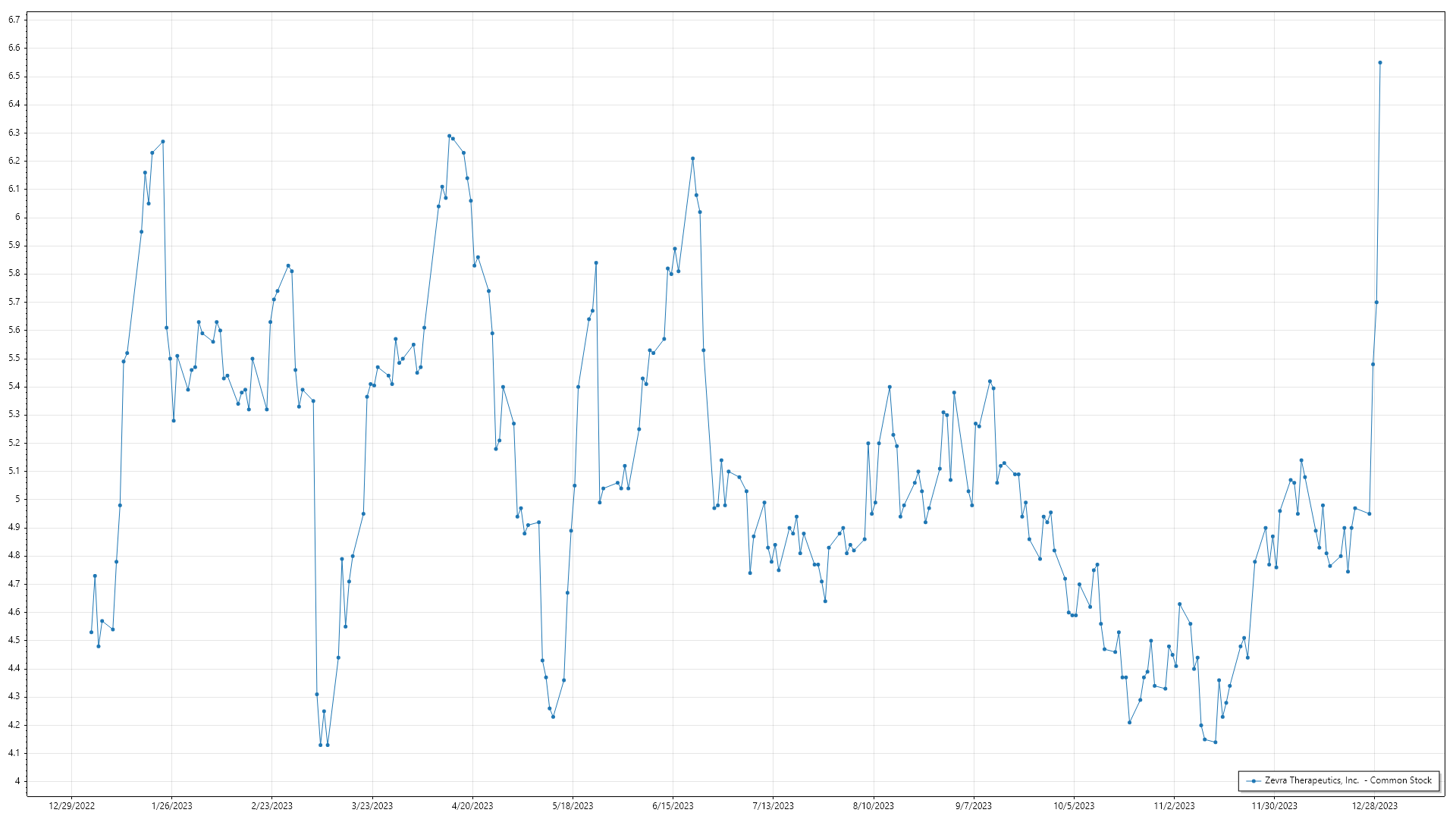
Task: Click the 6.21 peak point in June
Action: pyautogui.click(x=692, y=158)
